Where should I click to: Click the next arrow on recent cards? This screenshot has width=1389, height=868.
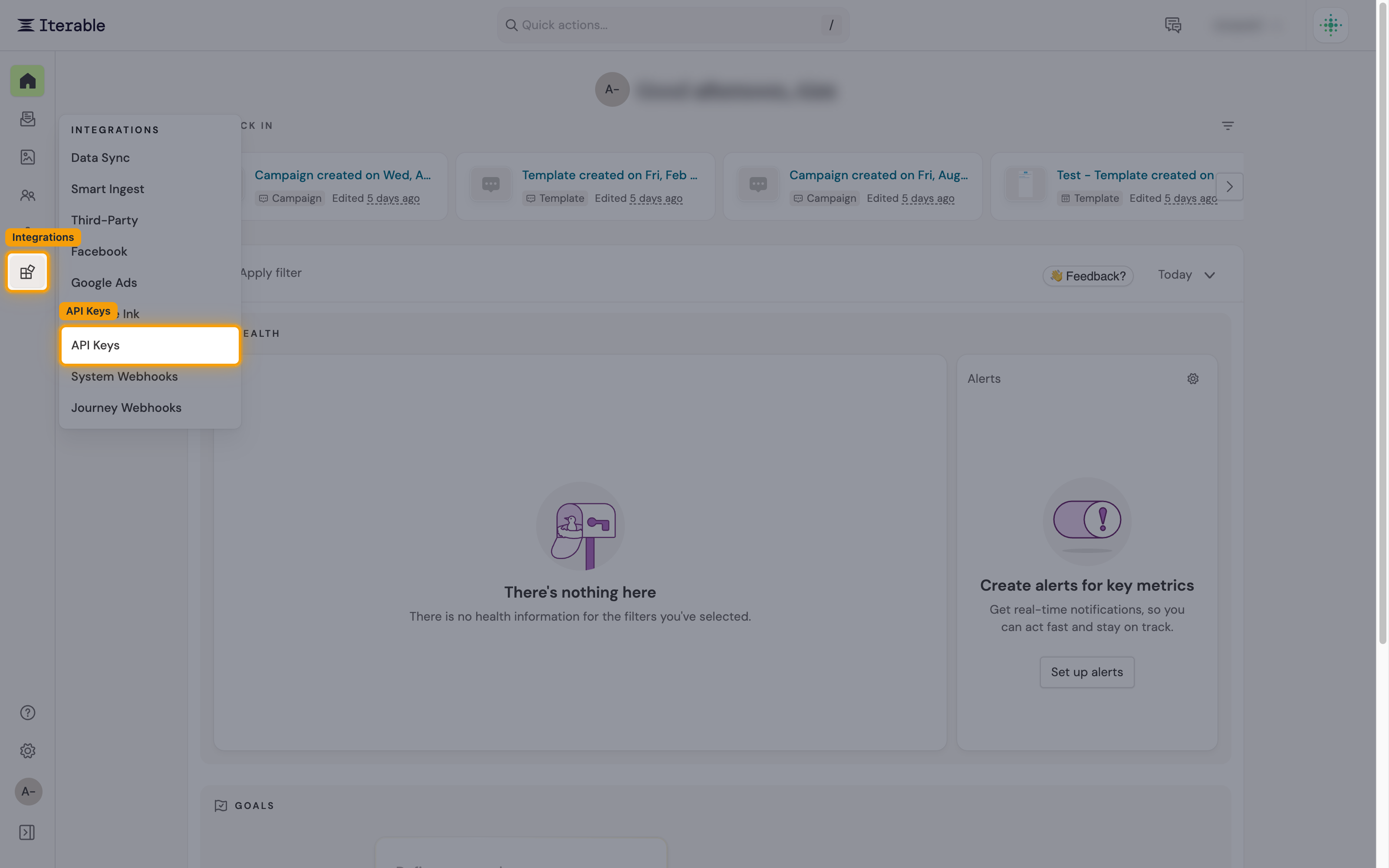1229,187
